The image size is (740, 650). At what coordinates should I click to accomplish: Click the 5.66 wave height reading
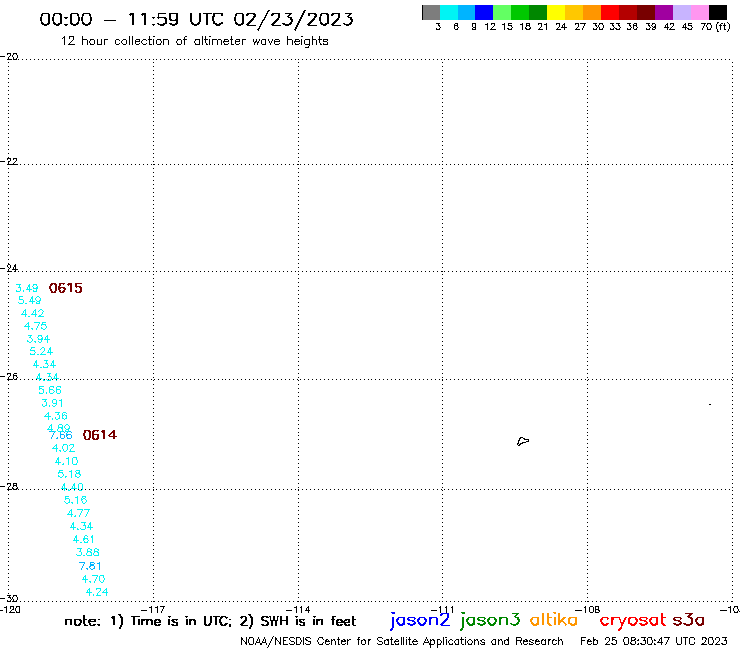pyautogui.click(x=50, y=390)
